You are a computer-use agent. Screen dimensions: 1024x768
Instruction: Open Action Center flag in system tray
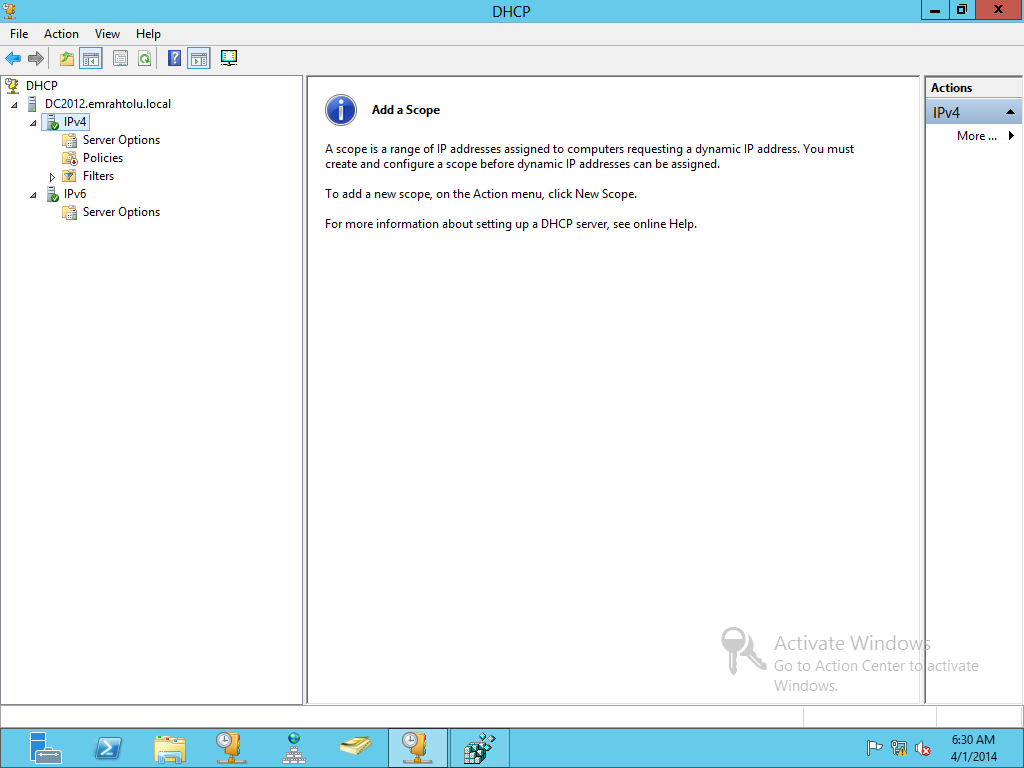coord(874,748)
